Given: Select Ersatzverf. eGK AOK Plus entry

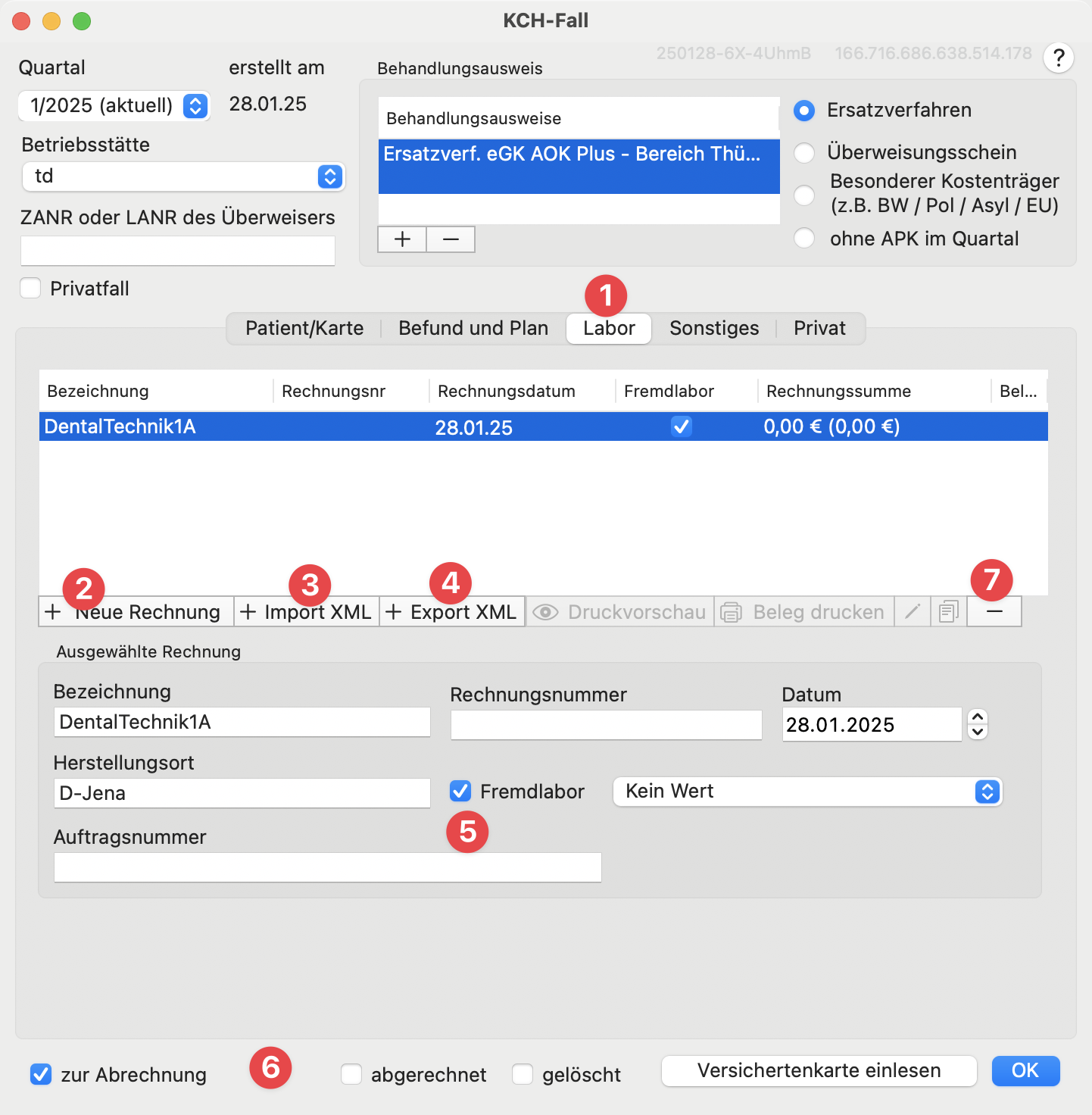Looking at the screenshot, I should coord(579,166).
